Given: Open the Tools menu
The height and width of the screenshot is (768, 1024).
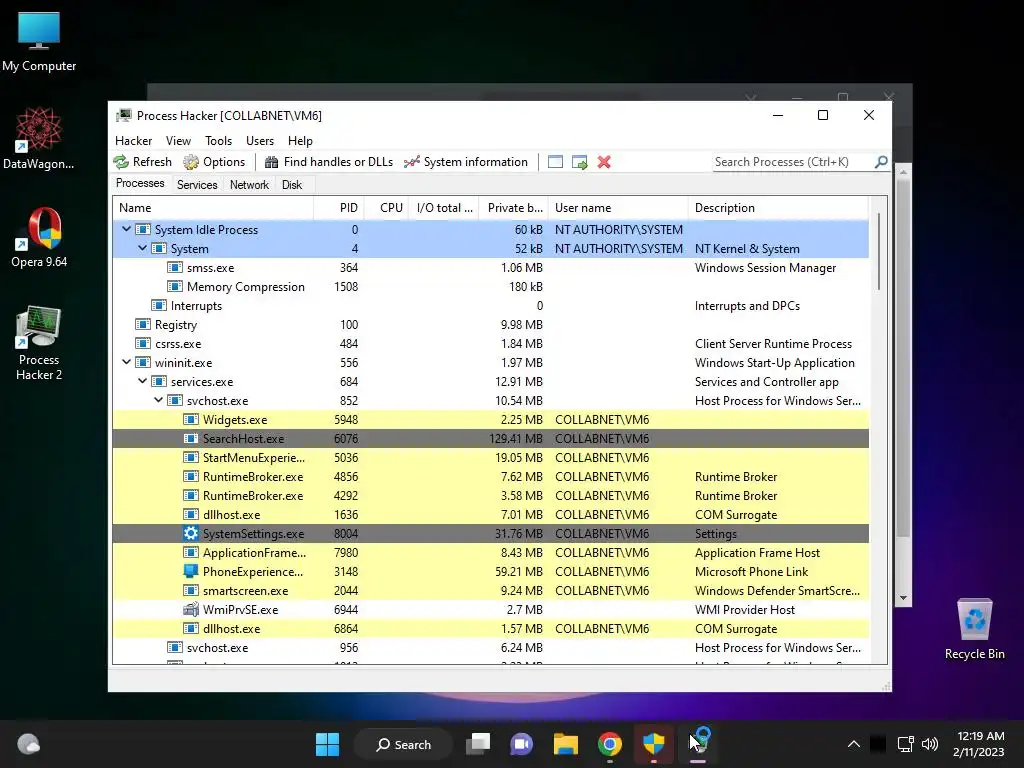Looking at the screenshot, I should point(218,141).
